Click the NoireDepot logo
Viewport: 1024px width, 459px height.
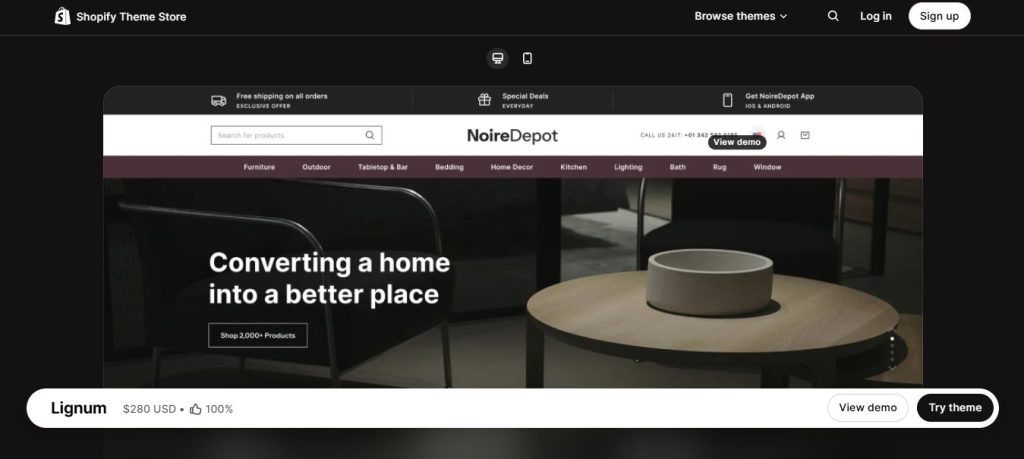coord(512,136)
